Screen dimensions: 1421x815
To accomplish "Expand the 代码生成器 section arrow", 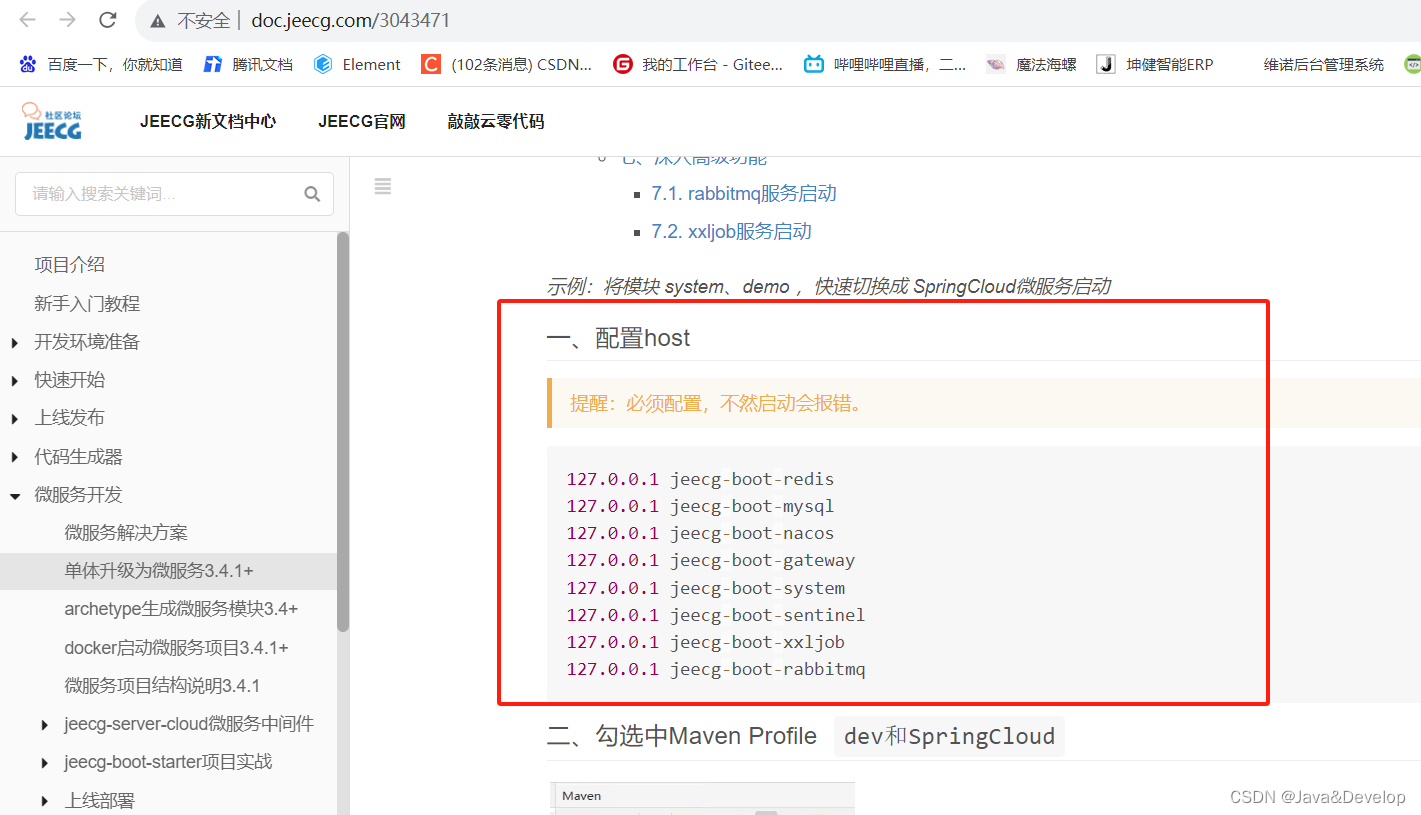I will (14, 458).
